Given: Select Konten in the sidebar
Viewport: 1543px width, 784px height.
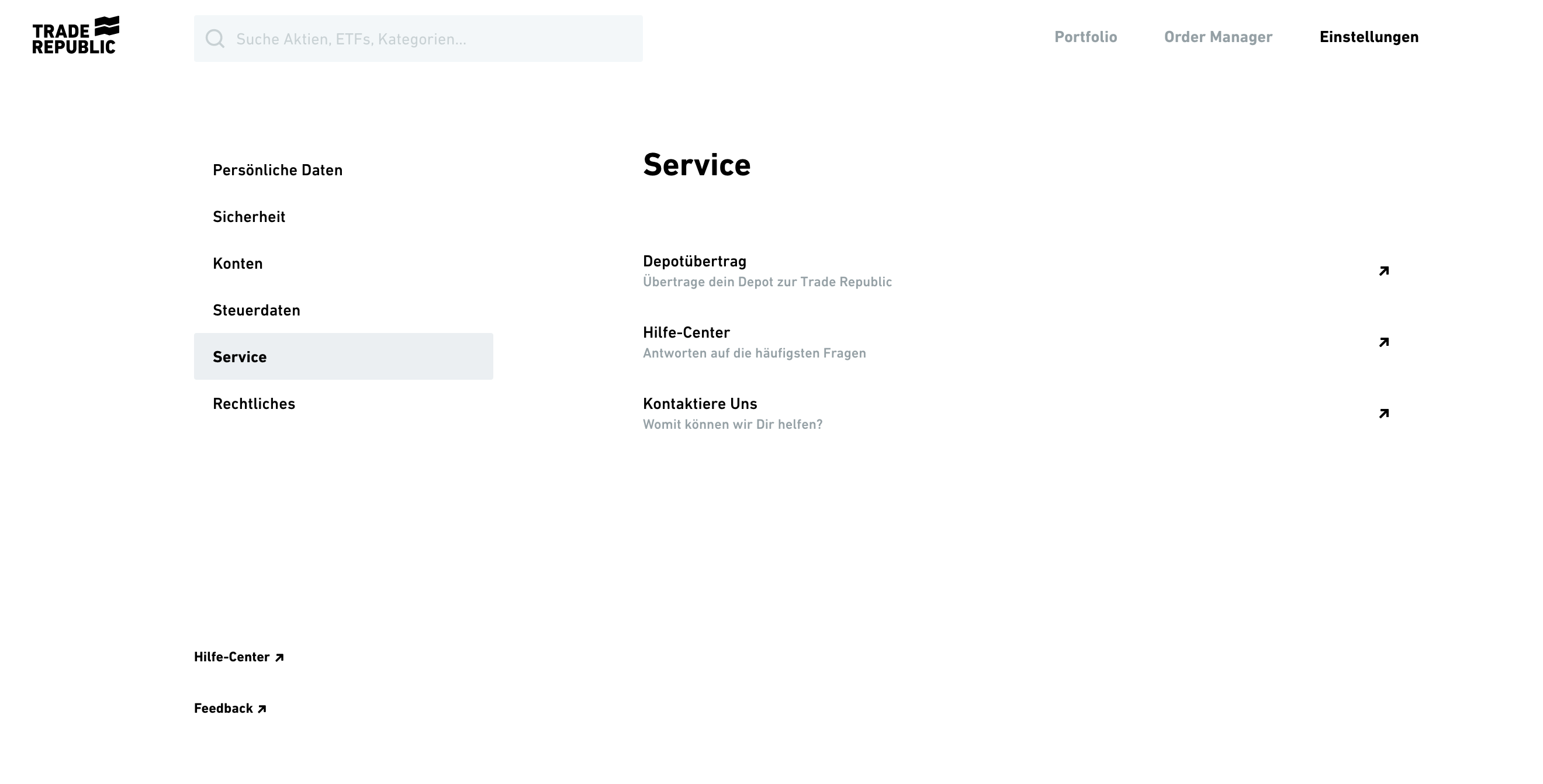Looking at the screenshot, I should click(237, 263).
